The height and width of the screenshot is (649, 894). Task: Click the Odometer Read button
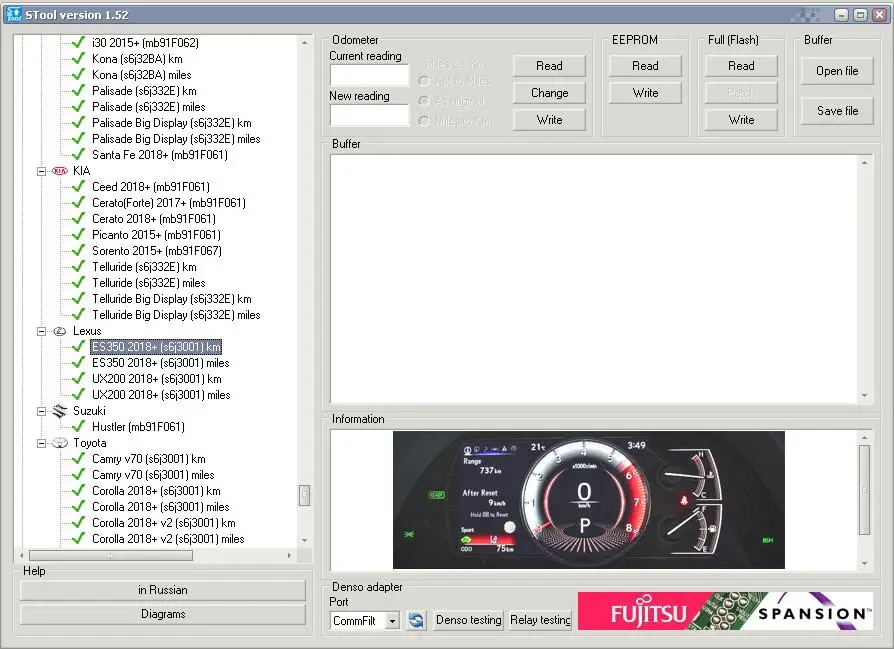pos(549,66)
